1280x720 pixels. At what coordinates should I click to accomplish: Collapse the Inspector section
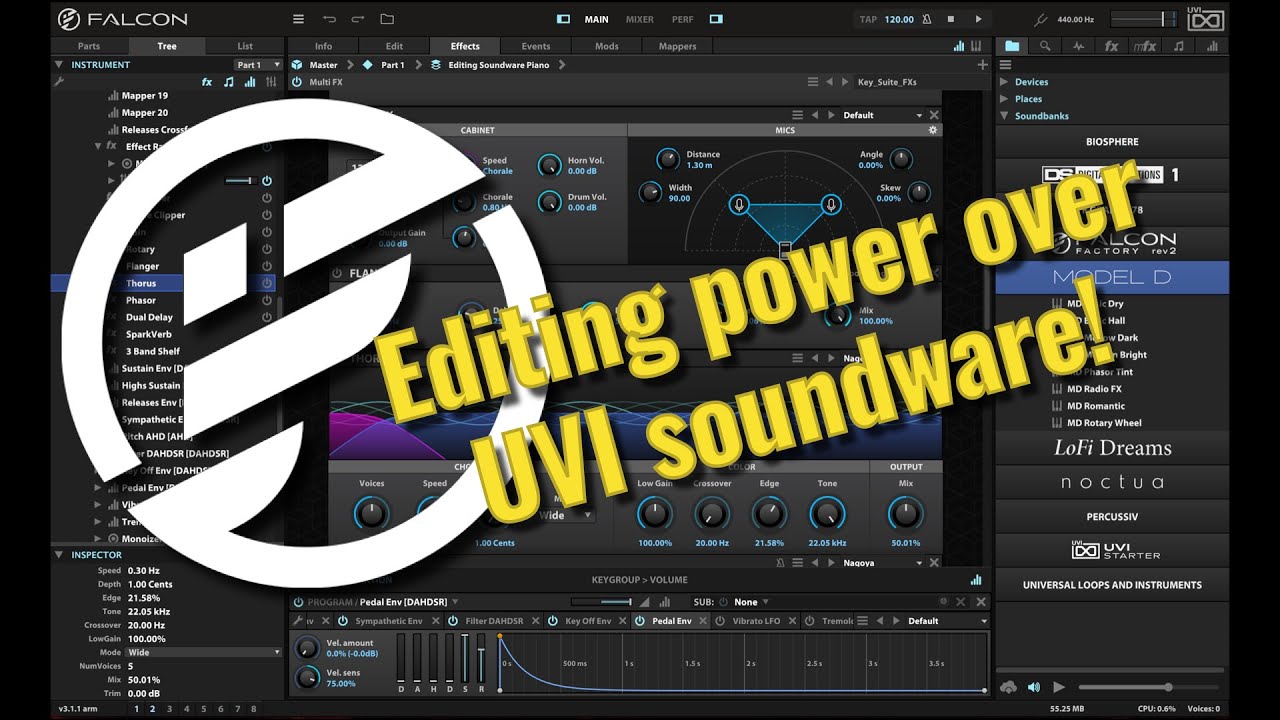click(58, 555)
